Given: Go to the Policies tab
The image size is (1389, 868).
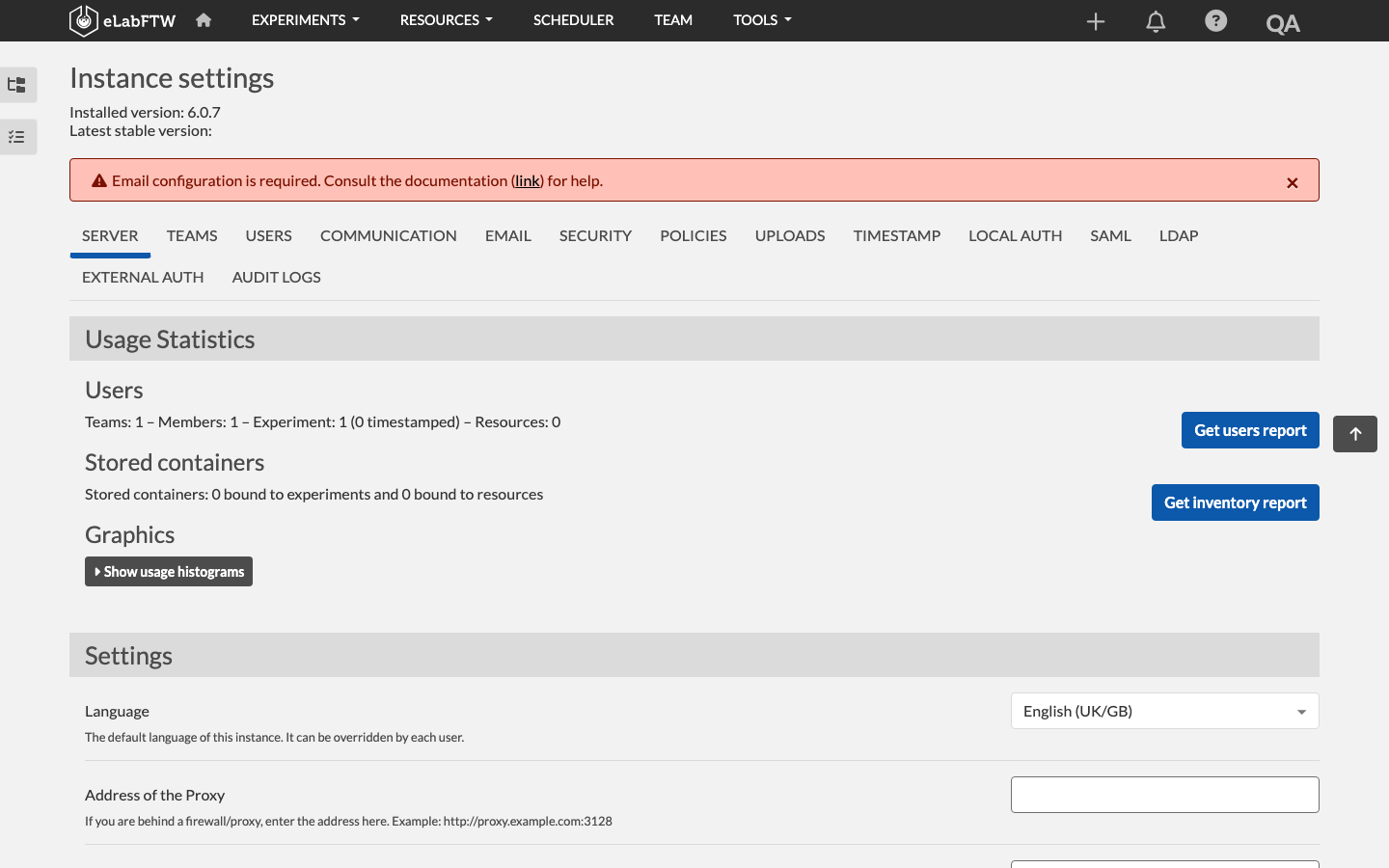Looking at the screenshot, I should pos(694,236).
